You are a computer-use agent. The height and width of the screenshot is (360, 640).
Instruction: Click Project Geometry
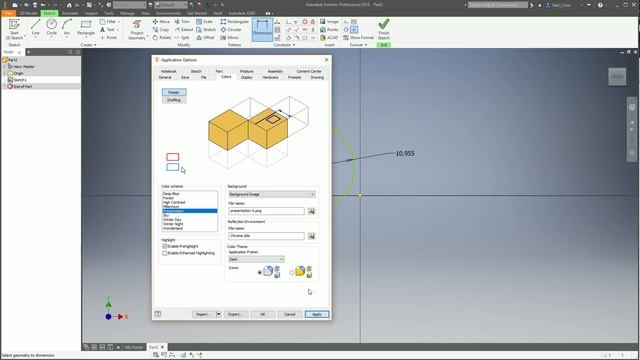click(x=137, y=30)
